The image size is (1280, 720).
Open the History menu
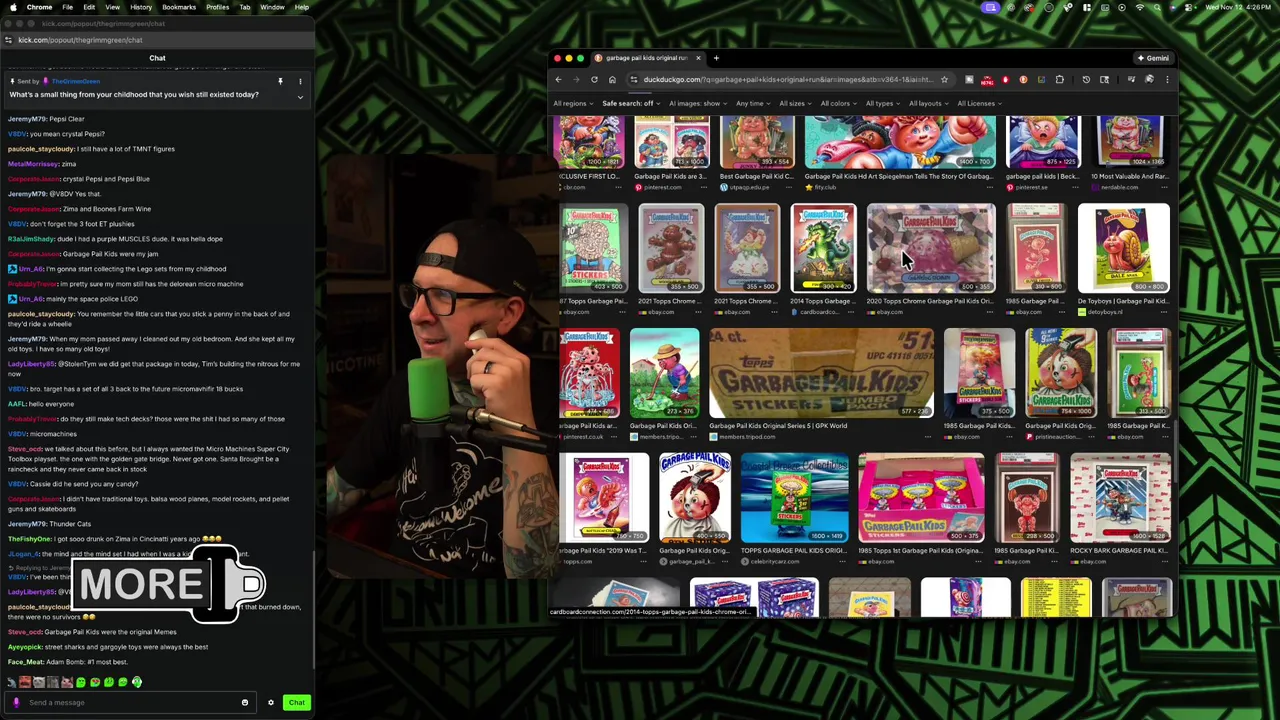141,7
